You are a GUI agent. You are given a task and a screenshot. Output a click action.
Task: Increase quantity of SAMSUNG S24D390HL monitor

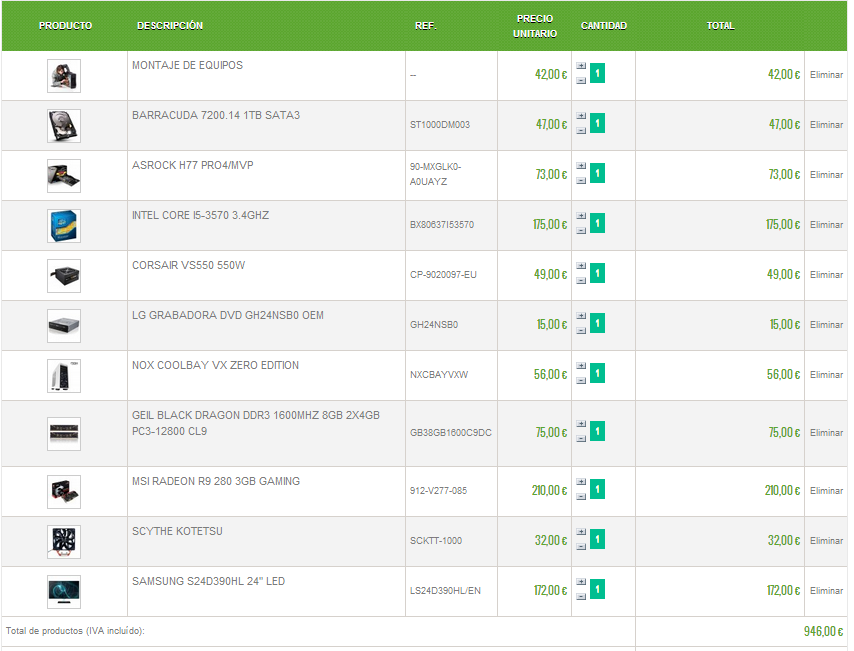[581, 583]
